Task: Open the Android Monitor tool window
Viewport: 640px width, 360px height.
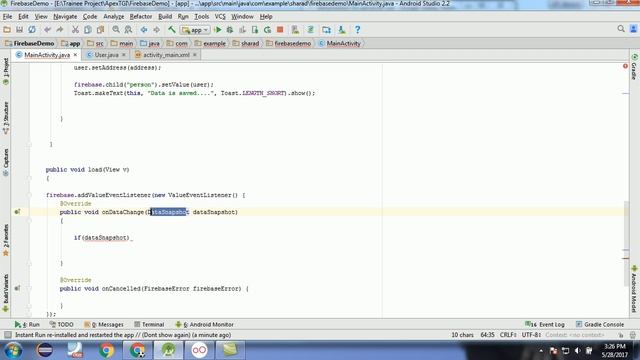Action: click(x=204, y=324)
